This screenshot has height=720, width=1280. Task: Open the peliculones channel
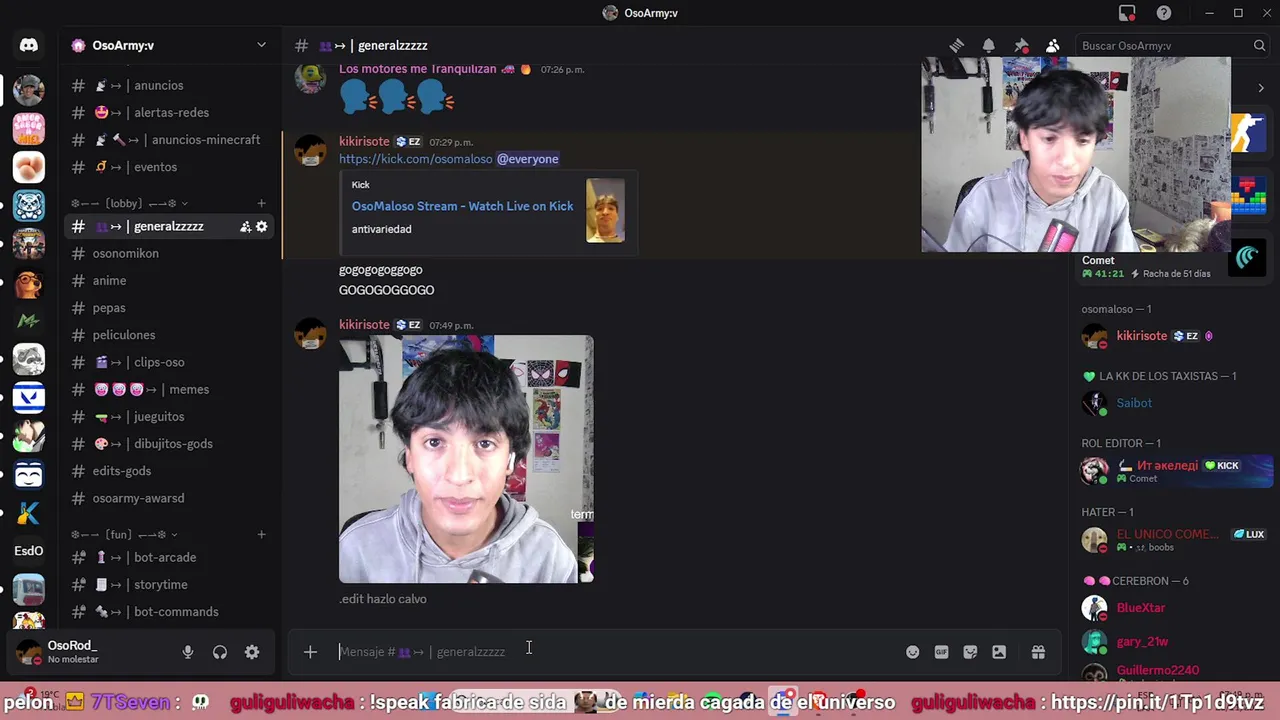[169, 335]
